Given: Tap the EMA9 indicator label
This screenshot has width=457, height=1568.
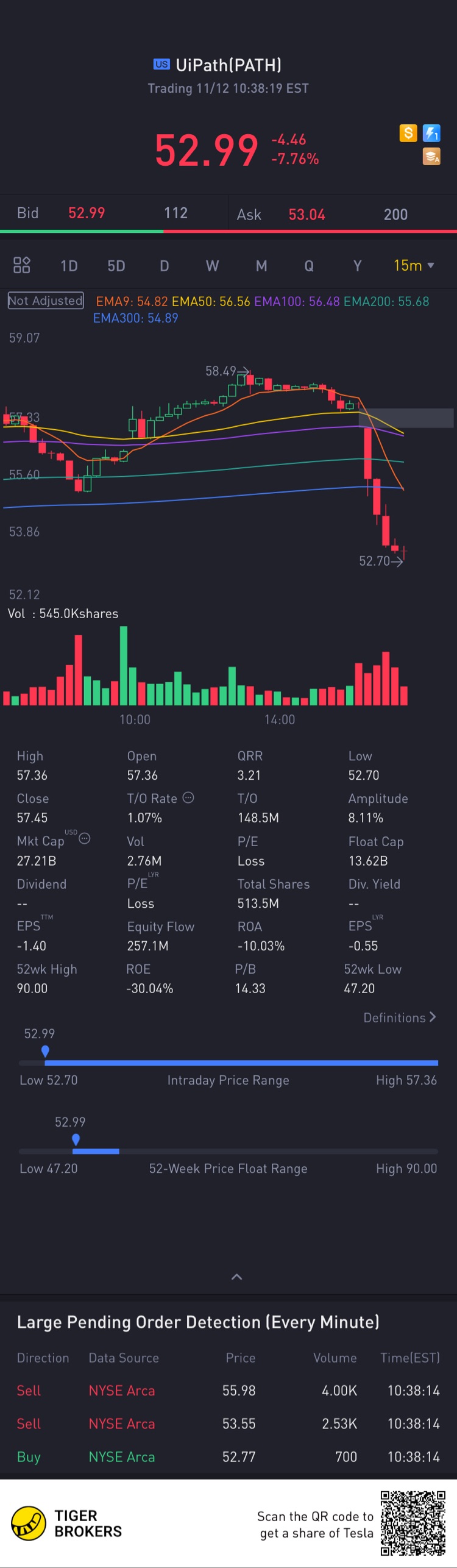Looking at the screenshot, I should [132, 301].
